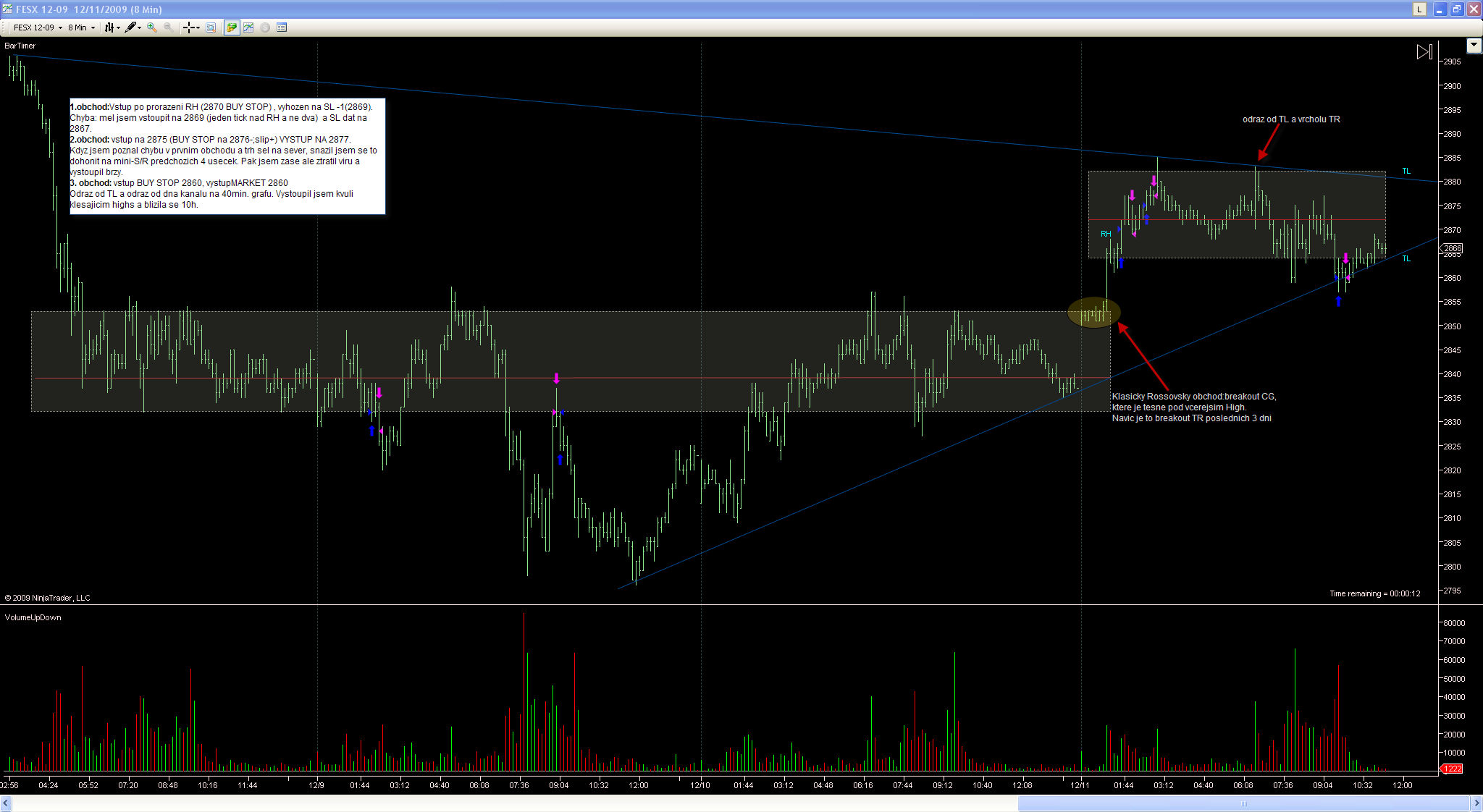The width and height of the screenshot is (1483, 812).
Task: Click the zoom in magnifier icon
Action: pos(151,28)
